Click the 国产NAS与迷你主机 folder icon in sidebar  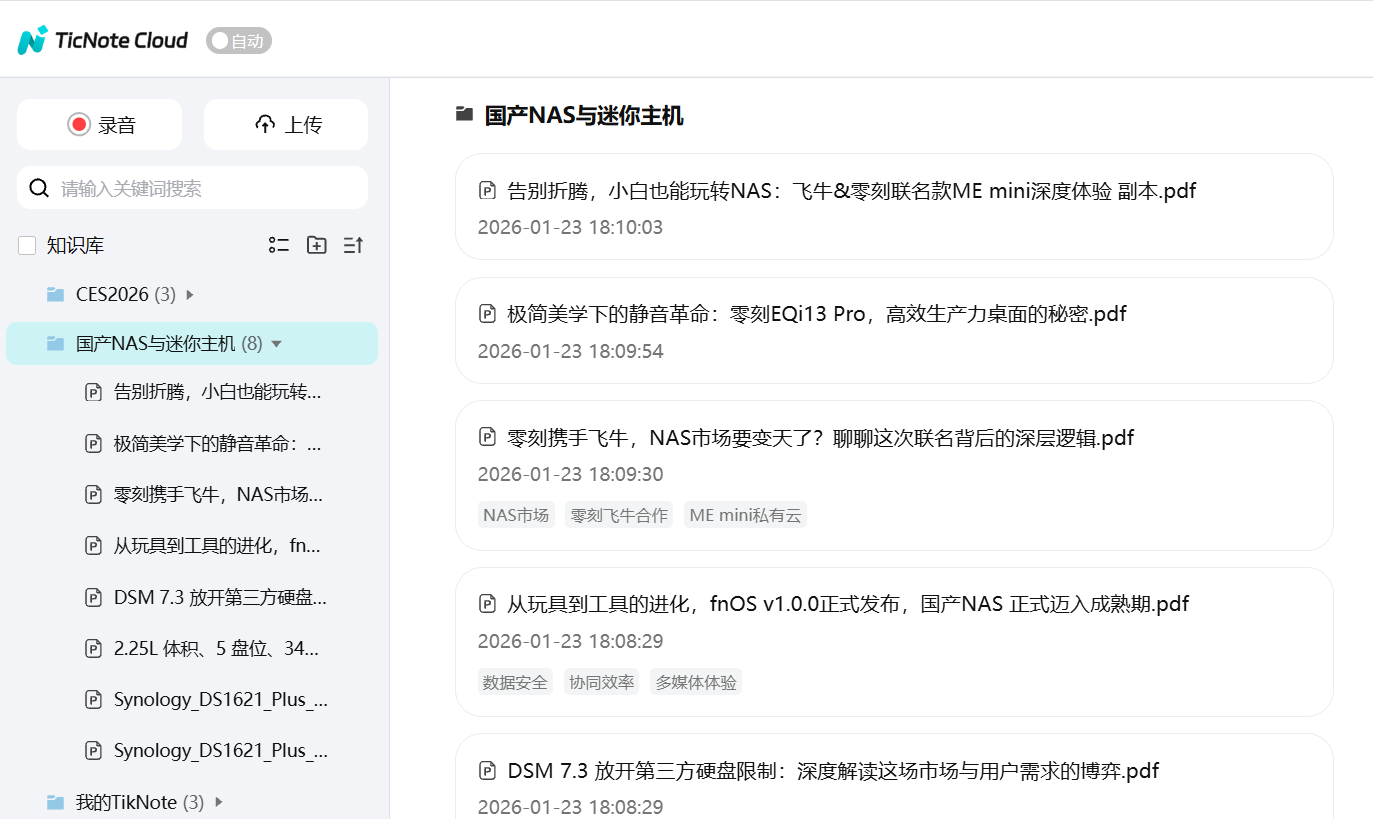click(56, 344)
